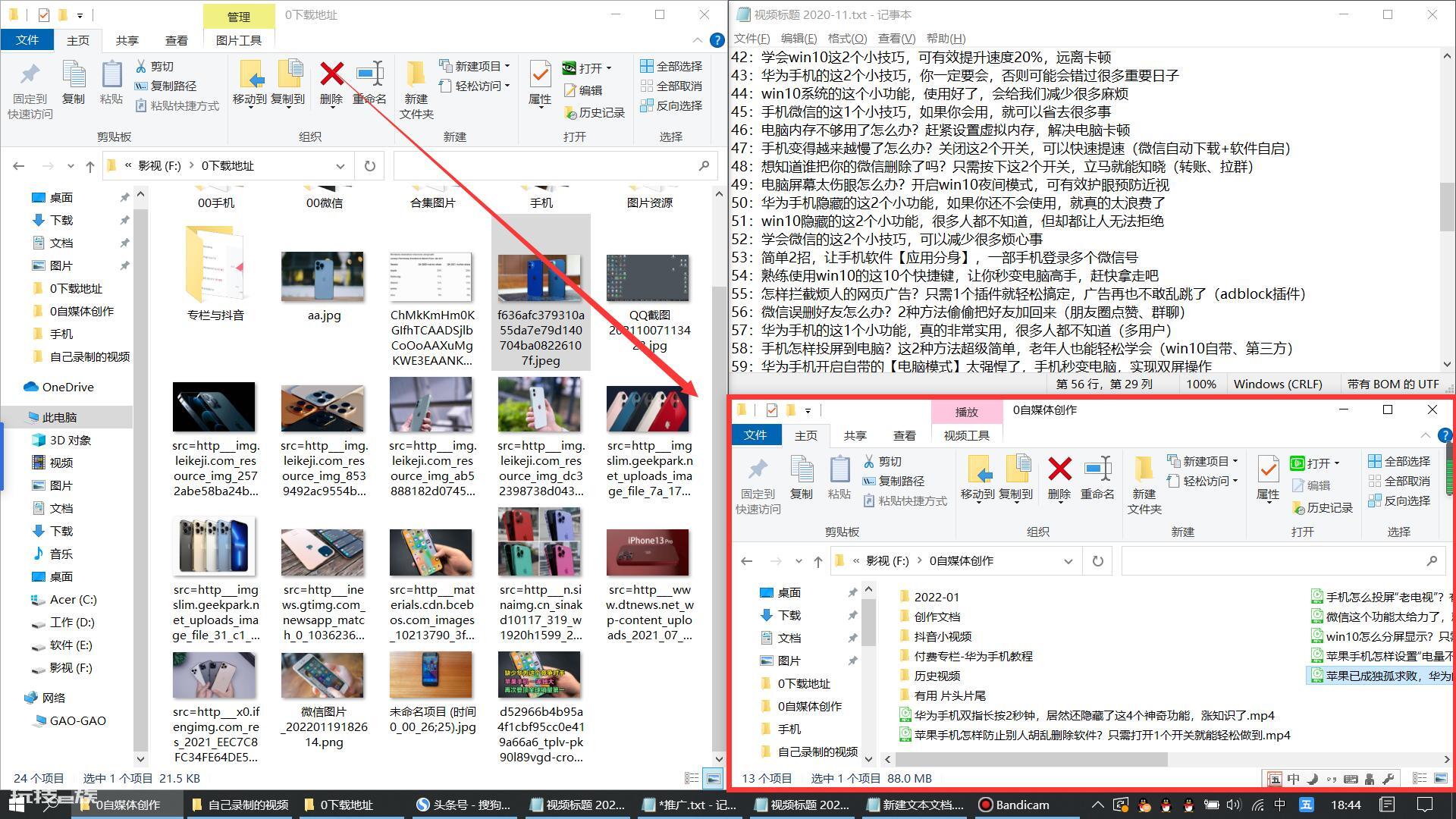Viewport: 1456px width, 819px height.
Task: Click the up-directory arrow in the 0自媒体创作 window
Action: pyautogui.click(x=817, y=561)
